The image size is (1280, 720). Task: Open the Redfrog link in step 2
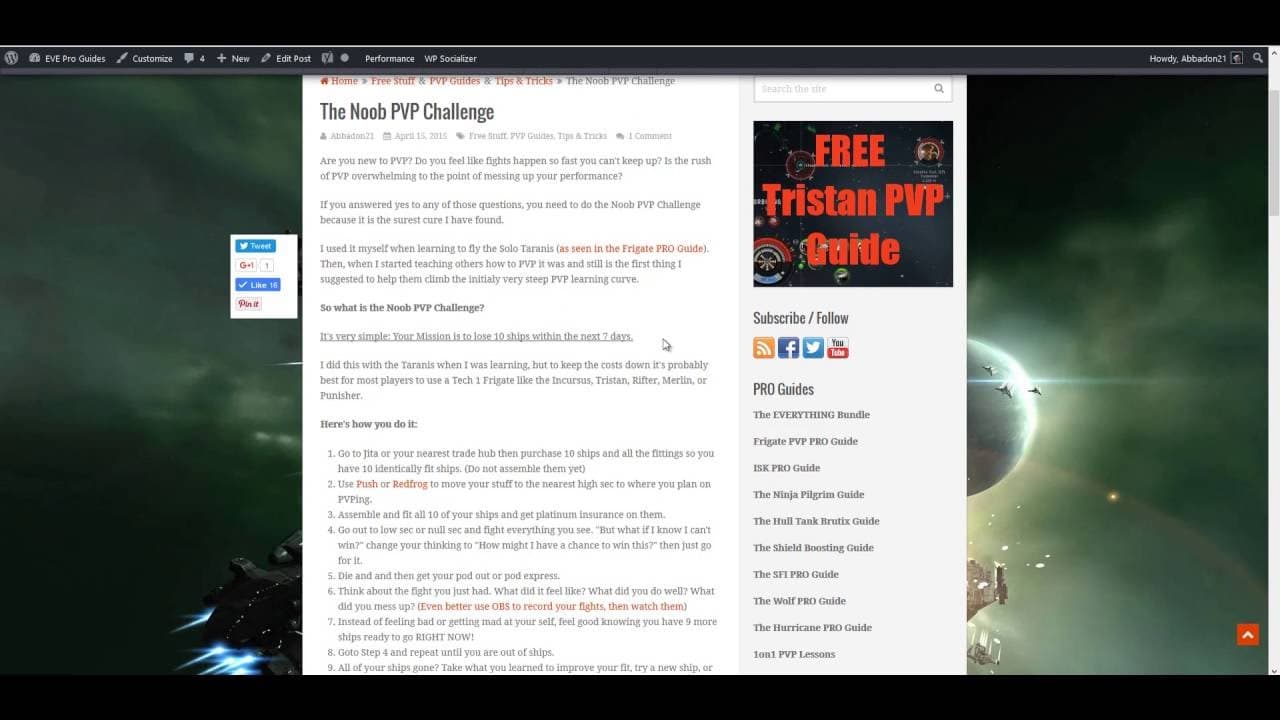(x=410, y=484)
